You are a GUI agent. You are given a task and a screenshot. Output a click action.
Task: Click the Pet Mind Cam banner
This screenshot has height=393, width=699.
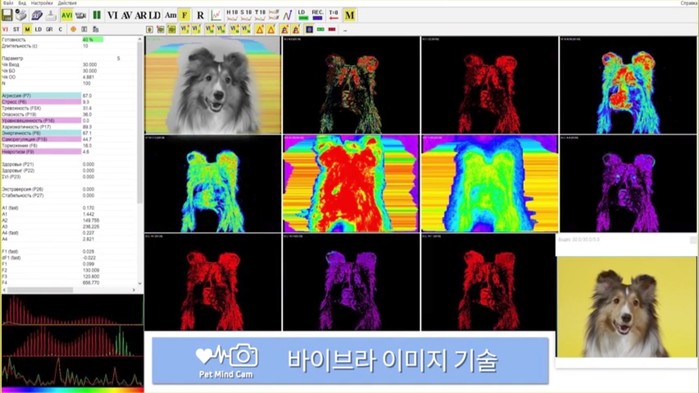click(x=350, y=361)
